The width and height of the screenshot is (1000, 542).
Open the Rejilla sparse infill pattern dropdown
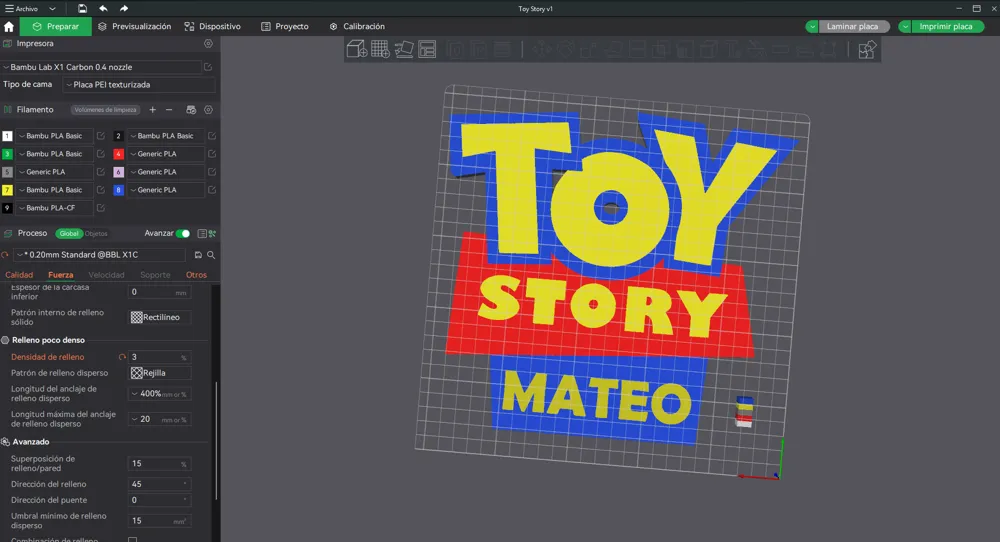pyautogui.click(x=159, y=373)
